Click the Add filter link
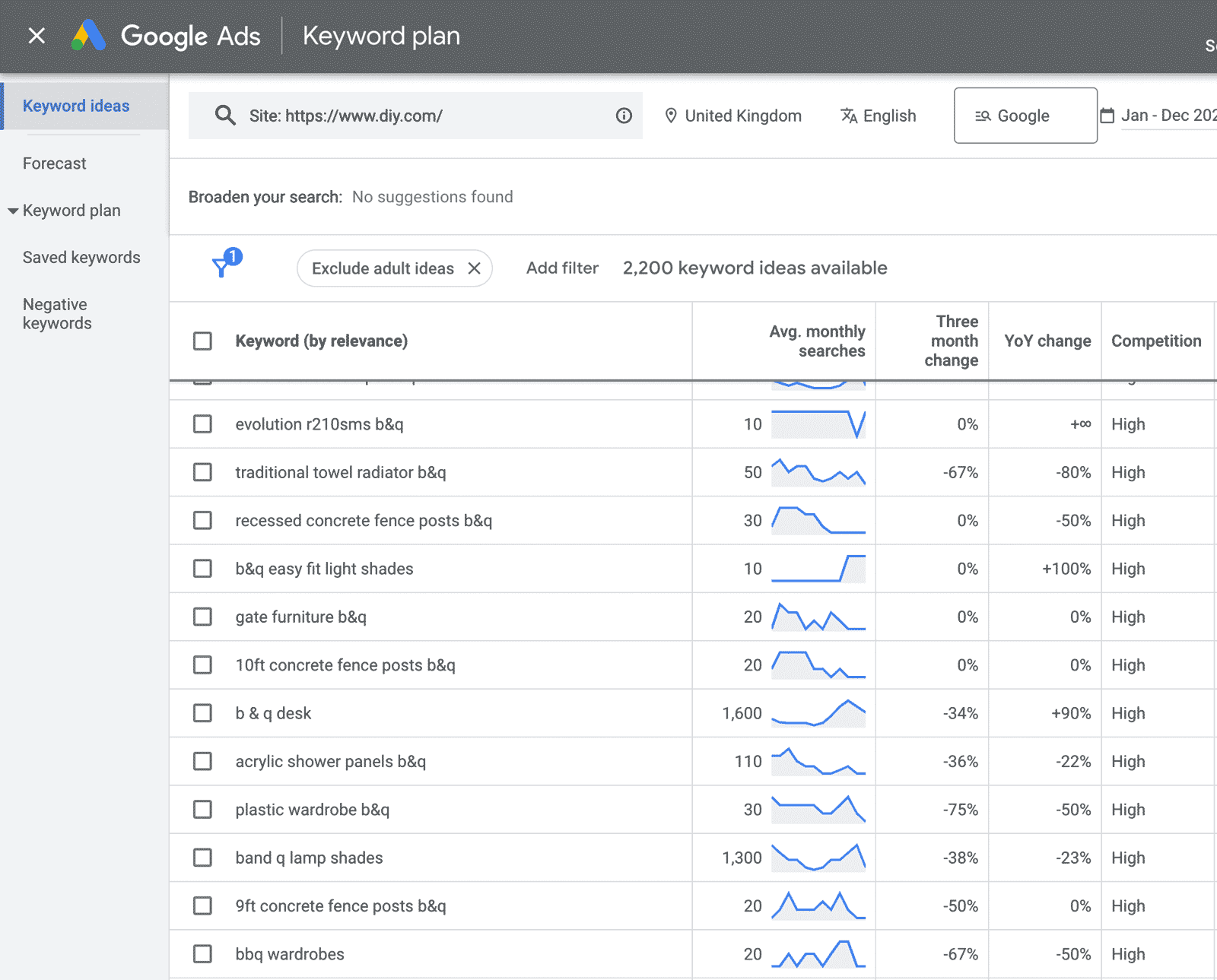 click(561, 268)
